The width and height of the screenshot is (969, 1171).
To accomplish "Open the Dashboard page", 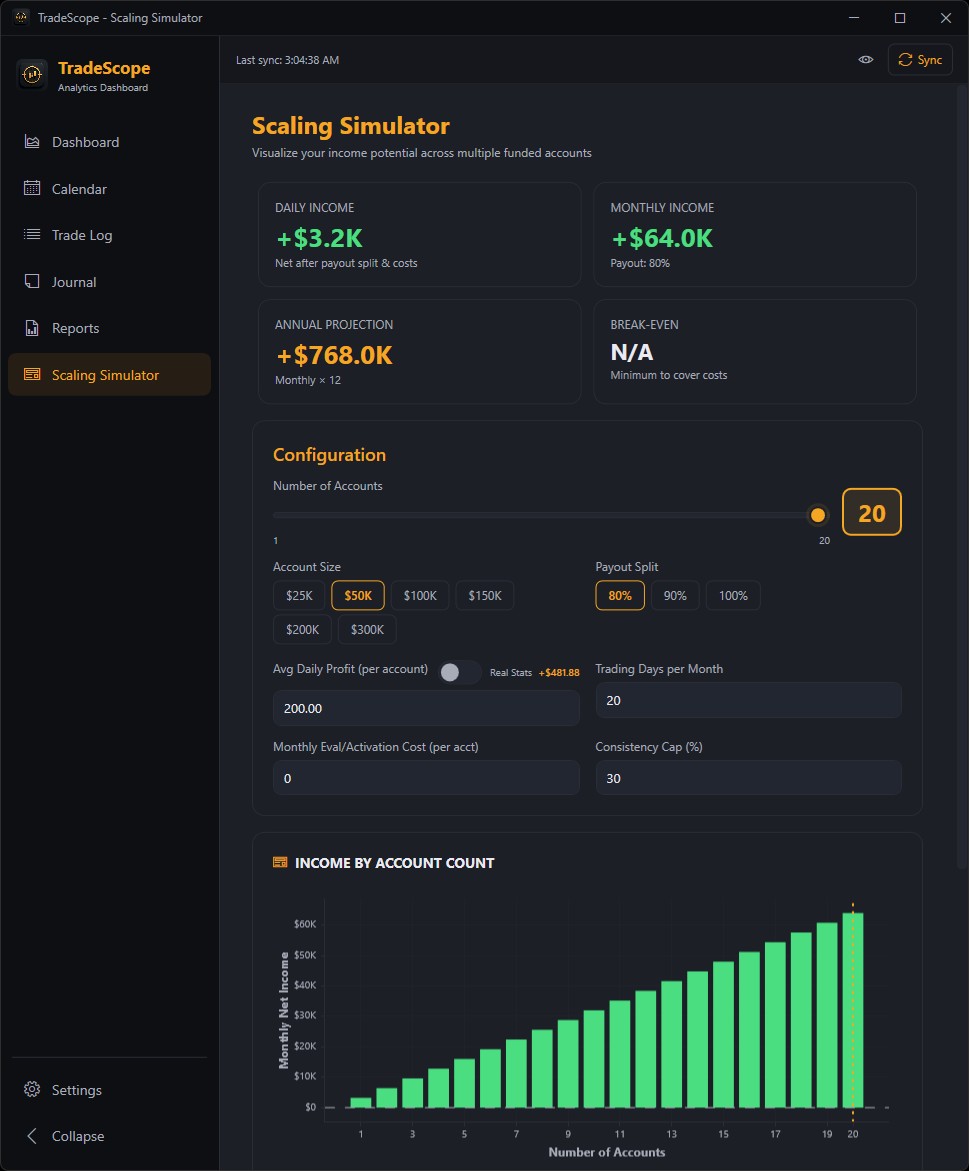I will click(32, 142).
